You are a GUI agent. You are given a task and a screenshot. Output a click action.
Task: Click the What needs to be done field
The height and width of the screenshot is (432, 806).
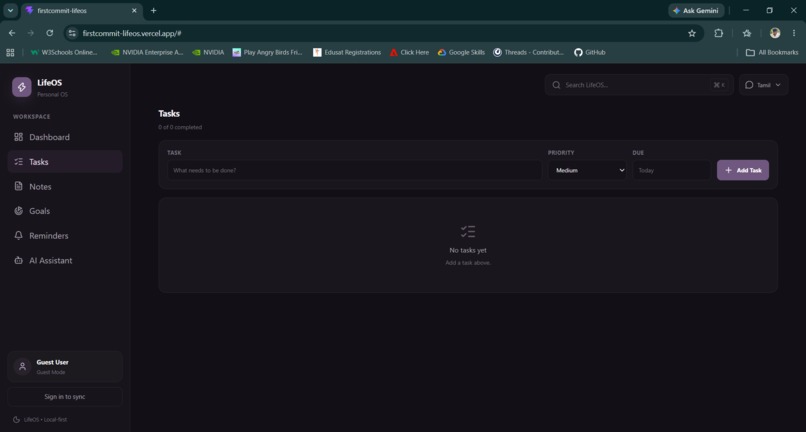[x=354, y=170]
